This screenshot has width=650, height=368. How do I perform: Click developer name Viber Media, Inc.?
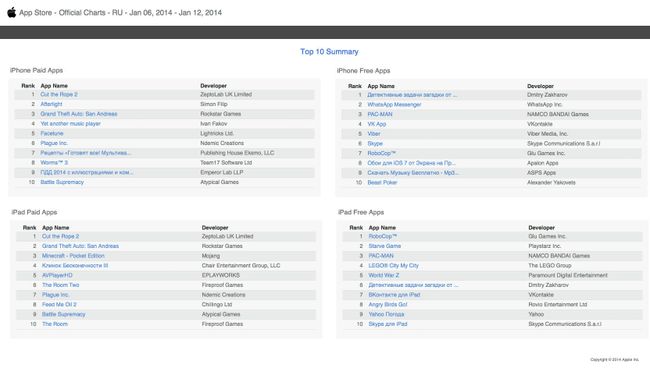547,133
